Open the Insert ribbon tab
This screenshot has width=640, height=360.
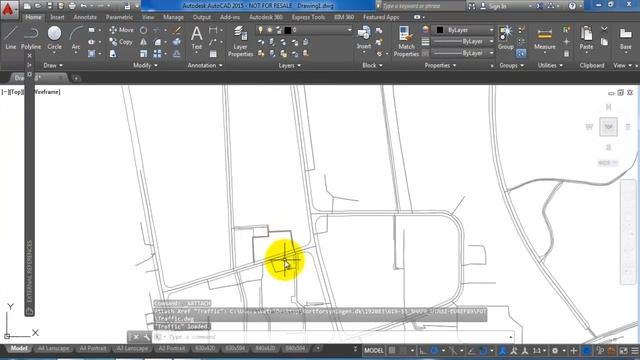(57, 17)
